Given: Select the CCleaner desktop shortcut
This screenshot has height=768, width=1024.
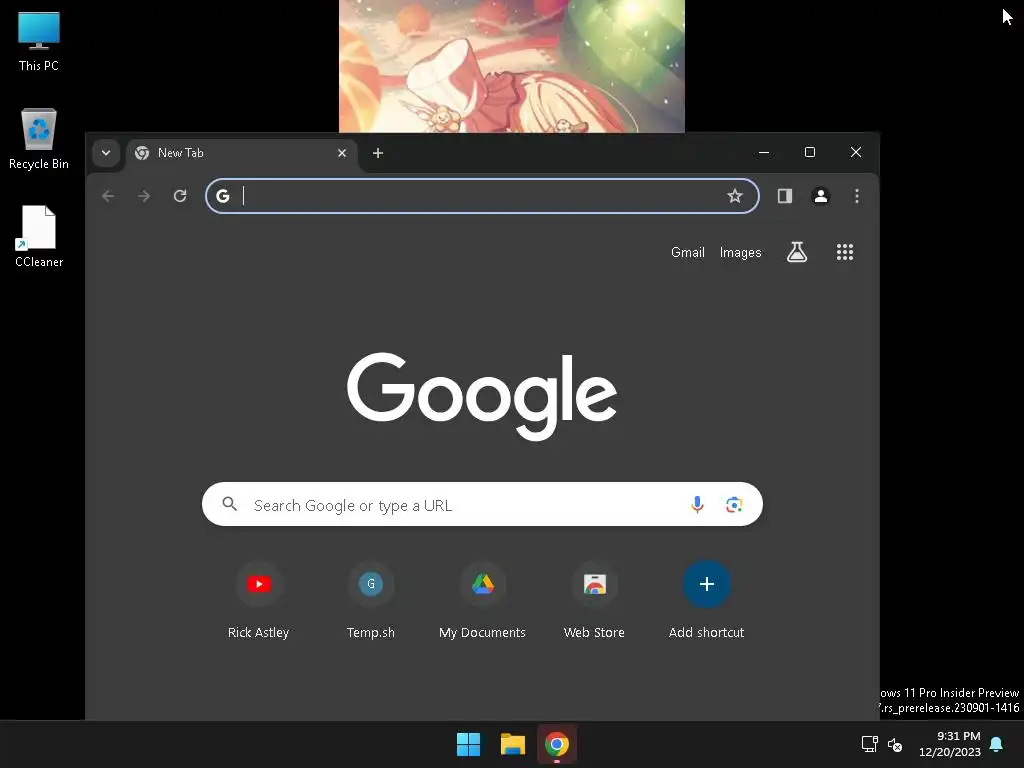Looking at the screenshot, I should tap(39, 237).
